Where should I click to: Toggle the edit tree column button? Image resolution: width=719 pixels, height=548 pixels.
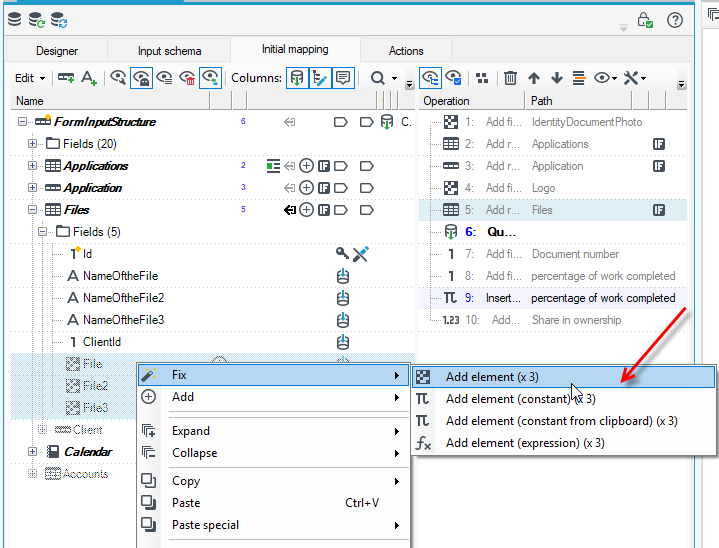click(x=320, y=78)
